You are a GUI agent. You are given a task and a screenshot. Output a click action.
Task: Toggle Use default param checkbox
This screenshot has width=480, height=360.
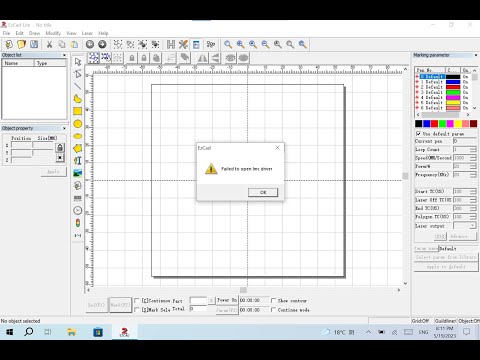click(x=418, y=133)
